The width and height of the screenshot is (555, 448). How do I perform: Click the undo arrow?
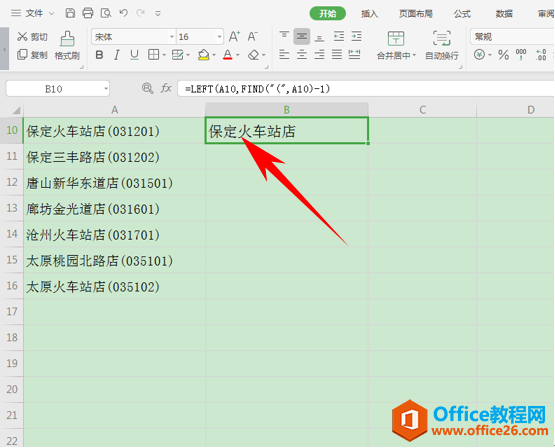123,13
